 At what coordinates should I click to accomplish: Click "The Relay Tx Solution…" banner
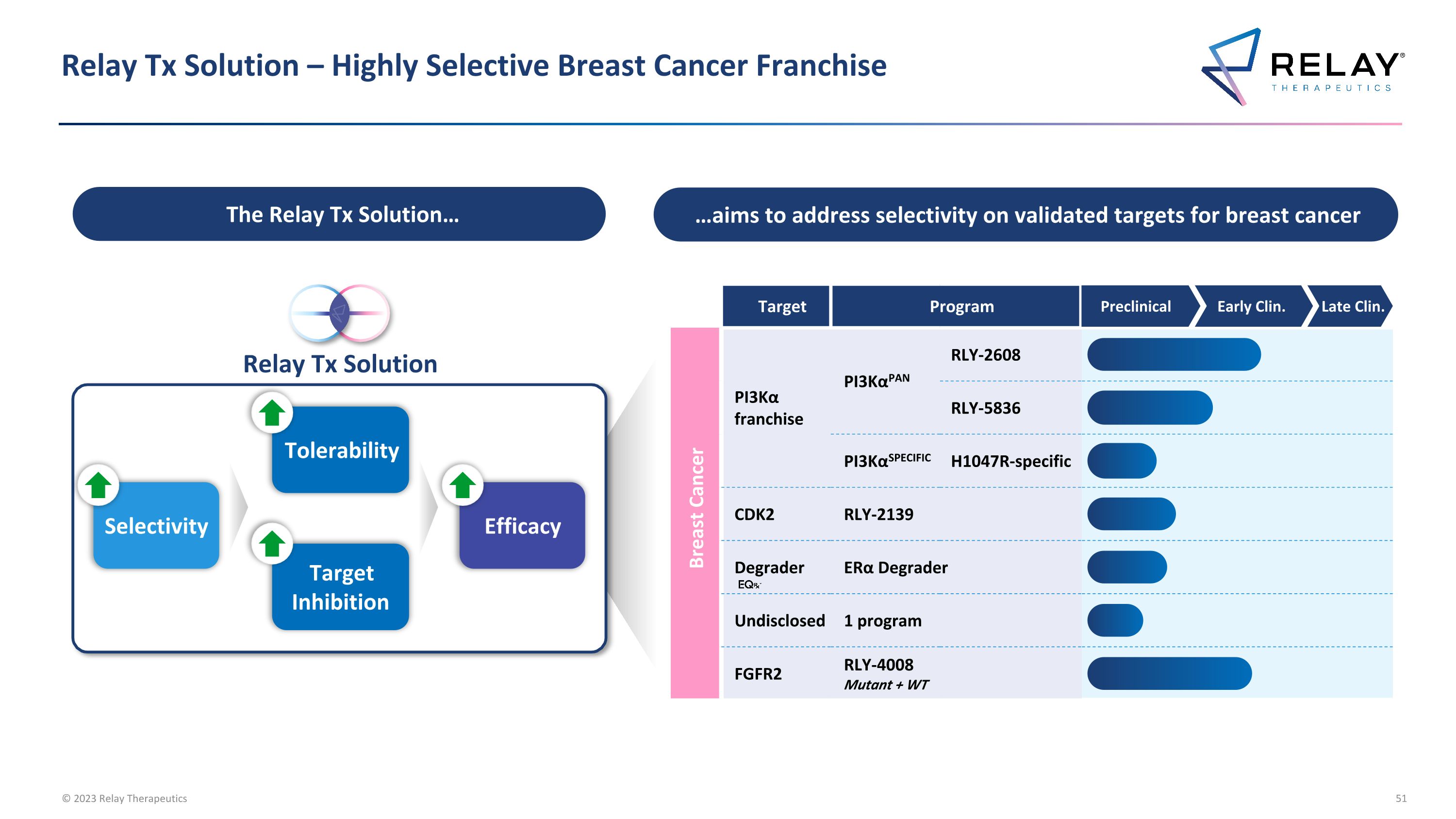pos(339,214)
